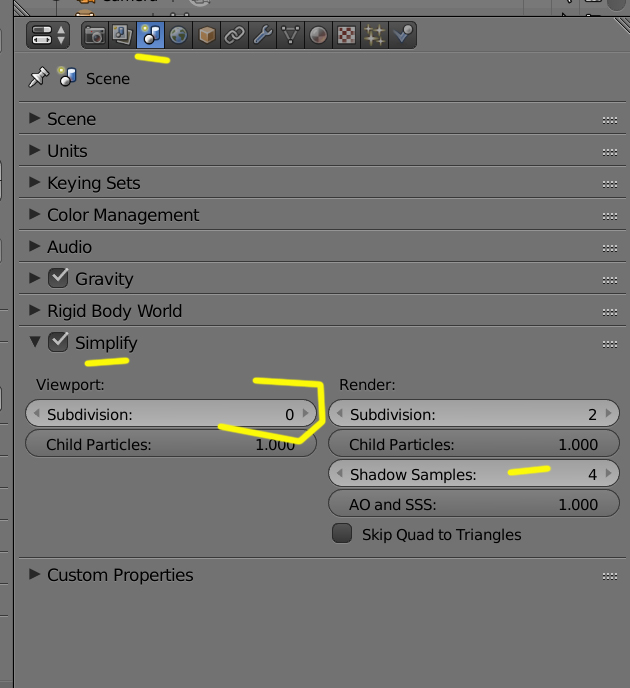The image size is (630, 688).
Task: Increase Render Shadow Samples with right arrow
Action: pyautogui.click(x=608, y=474)
